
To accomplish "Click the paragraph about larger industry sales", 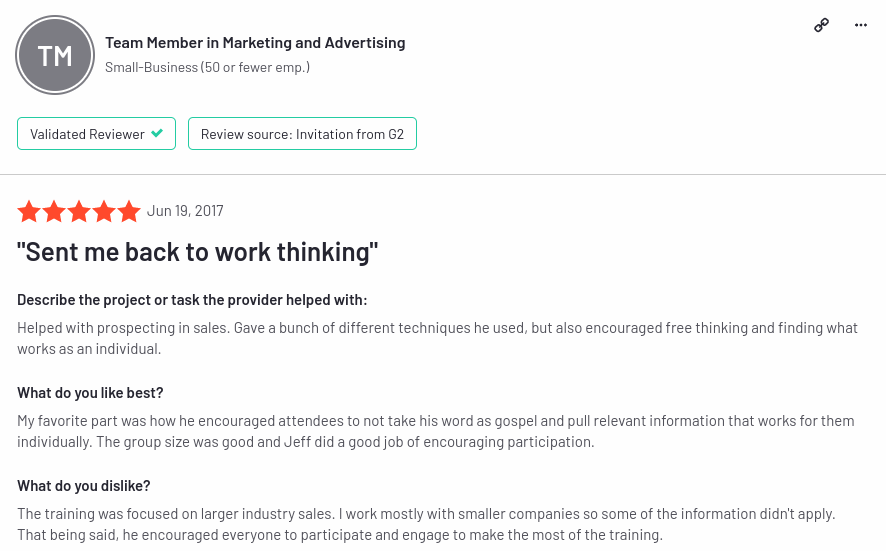I will 426,524.
